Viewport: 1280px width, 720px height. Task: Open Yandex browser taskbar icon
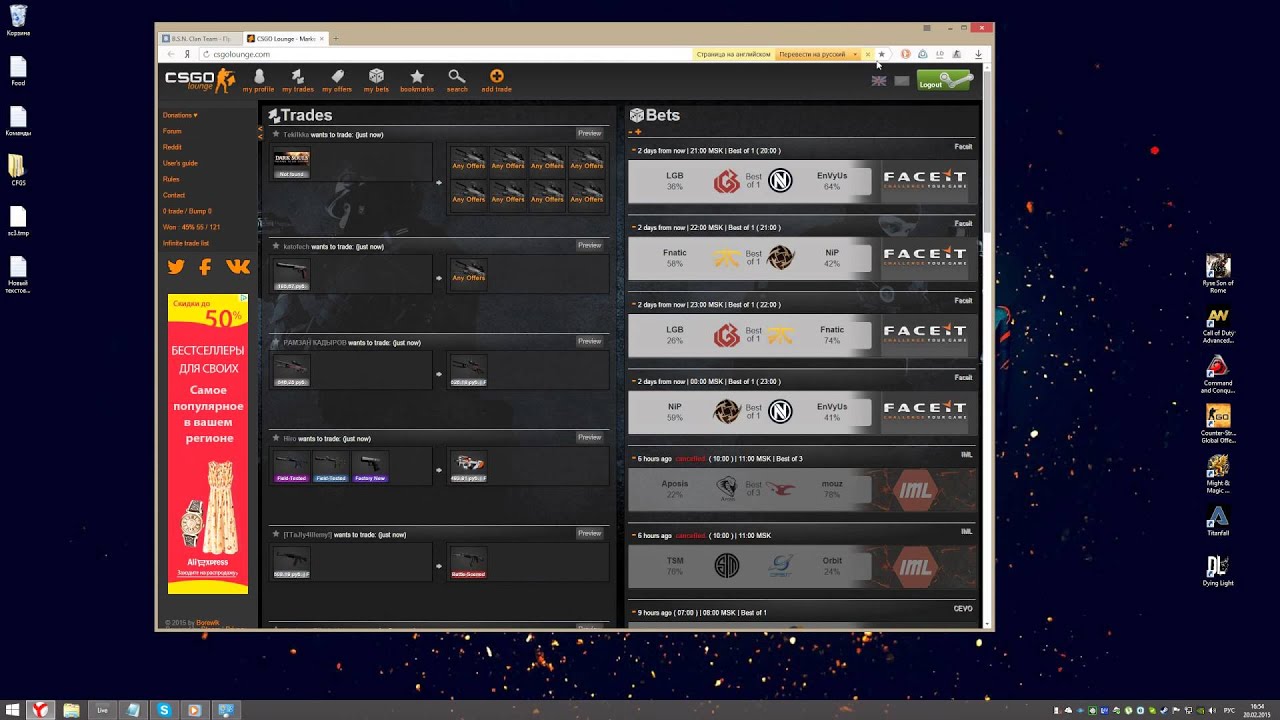click(41, 710)
